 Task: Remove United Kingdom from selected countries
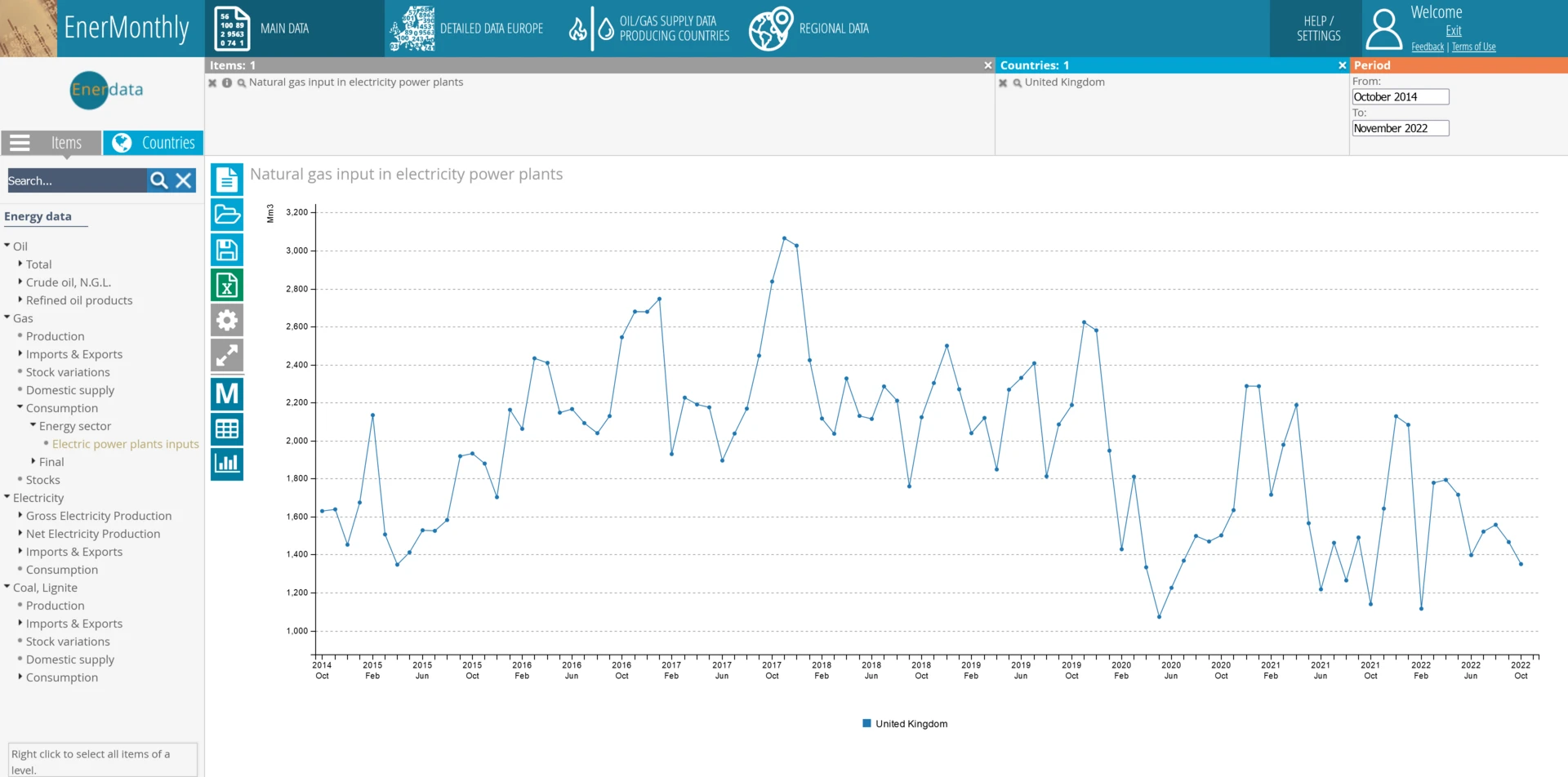[1003, 82]
